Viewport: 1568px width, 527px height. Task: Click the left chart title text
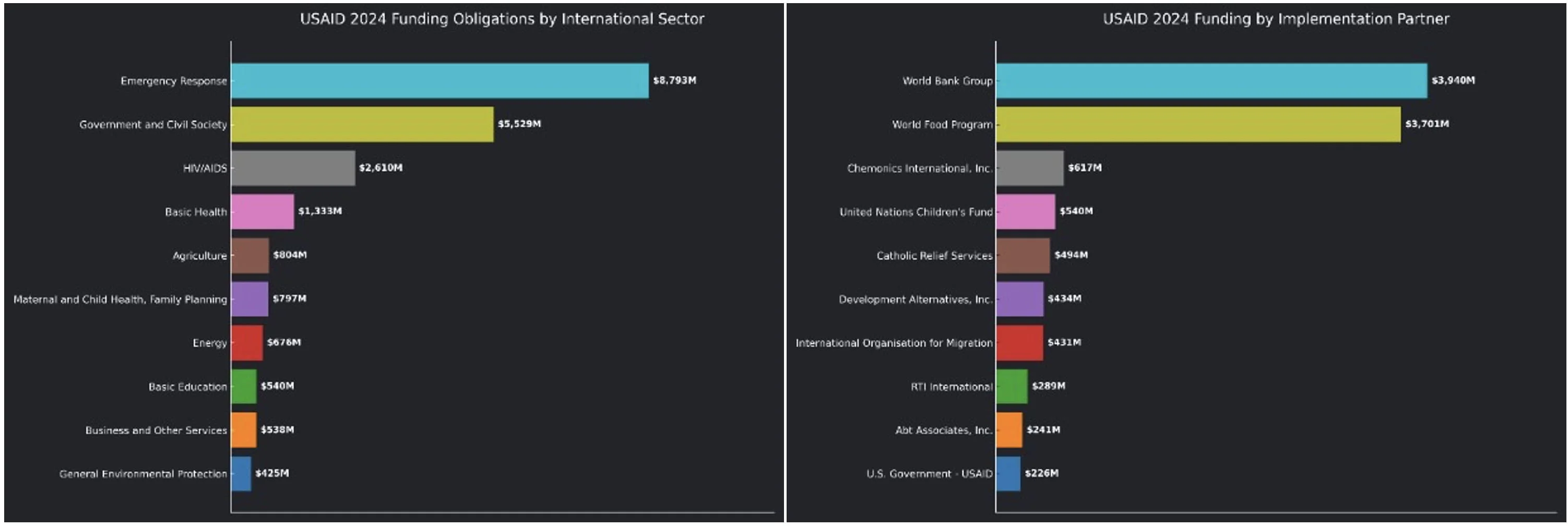point(502,19)
